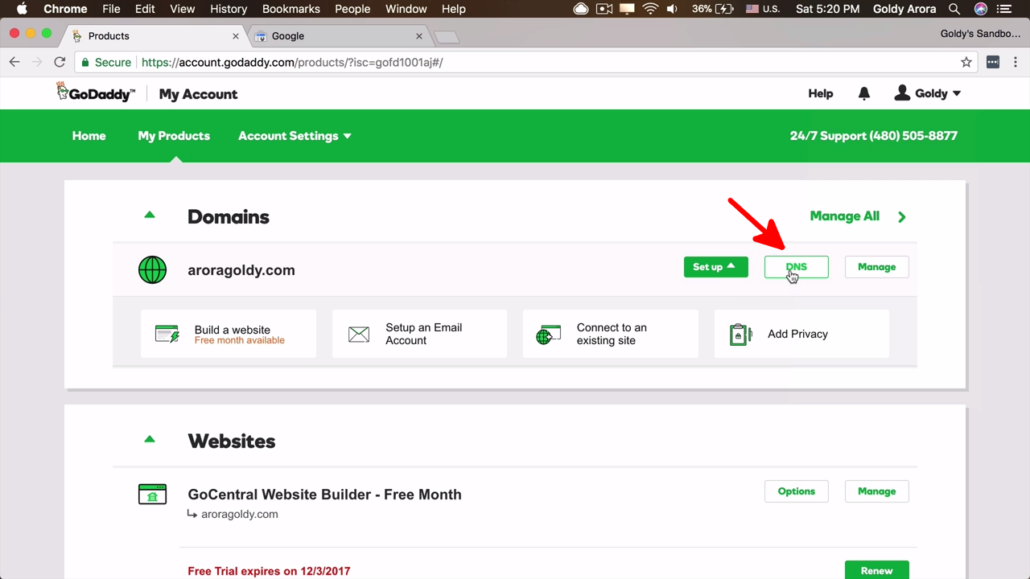Click the globe icon for aroragoldy.com
Viewport: 1030px width, 579px height.
tap(152, 270)
